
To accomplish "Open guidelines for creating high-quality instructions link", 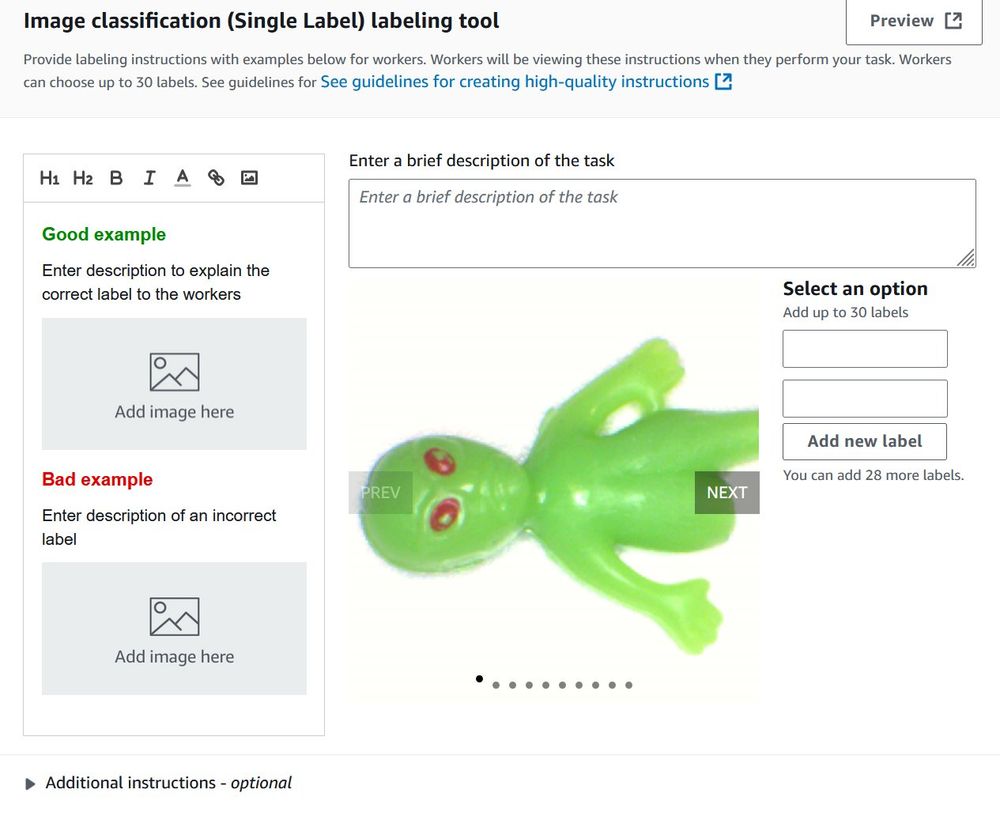I will pos(526,82).
